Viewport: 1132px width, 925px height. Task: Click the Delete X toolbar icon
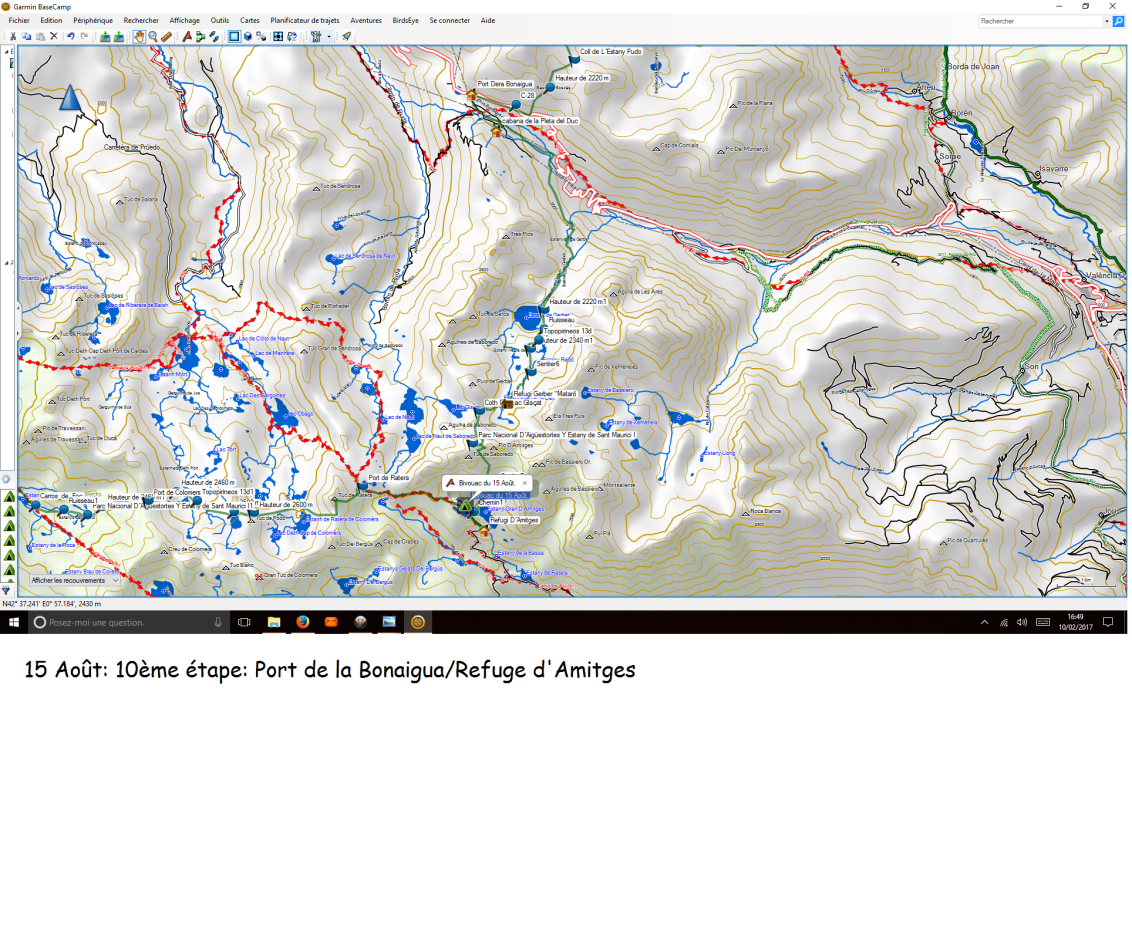[54, 36]
